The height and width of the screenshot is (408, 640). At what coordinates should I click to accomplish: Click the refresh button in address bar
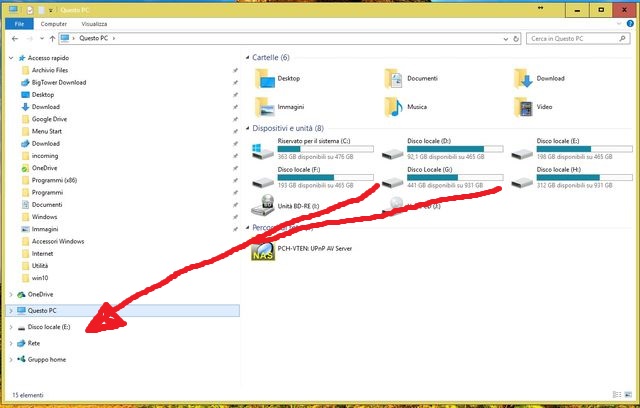coord(516,39)
